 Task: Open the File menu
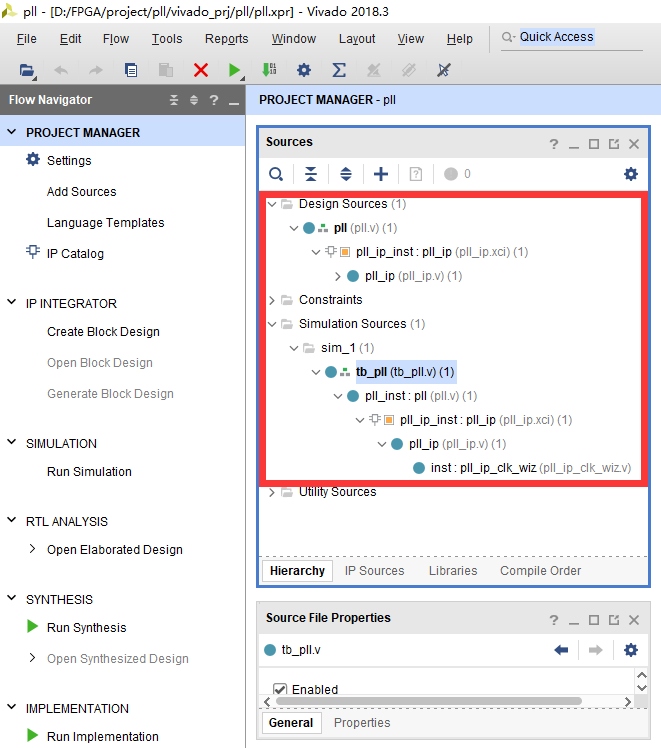(27, 39)
